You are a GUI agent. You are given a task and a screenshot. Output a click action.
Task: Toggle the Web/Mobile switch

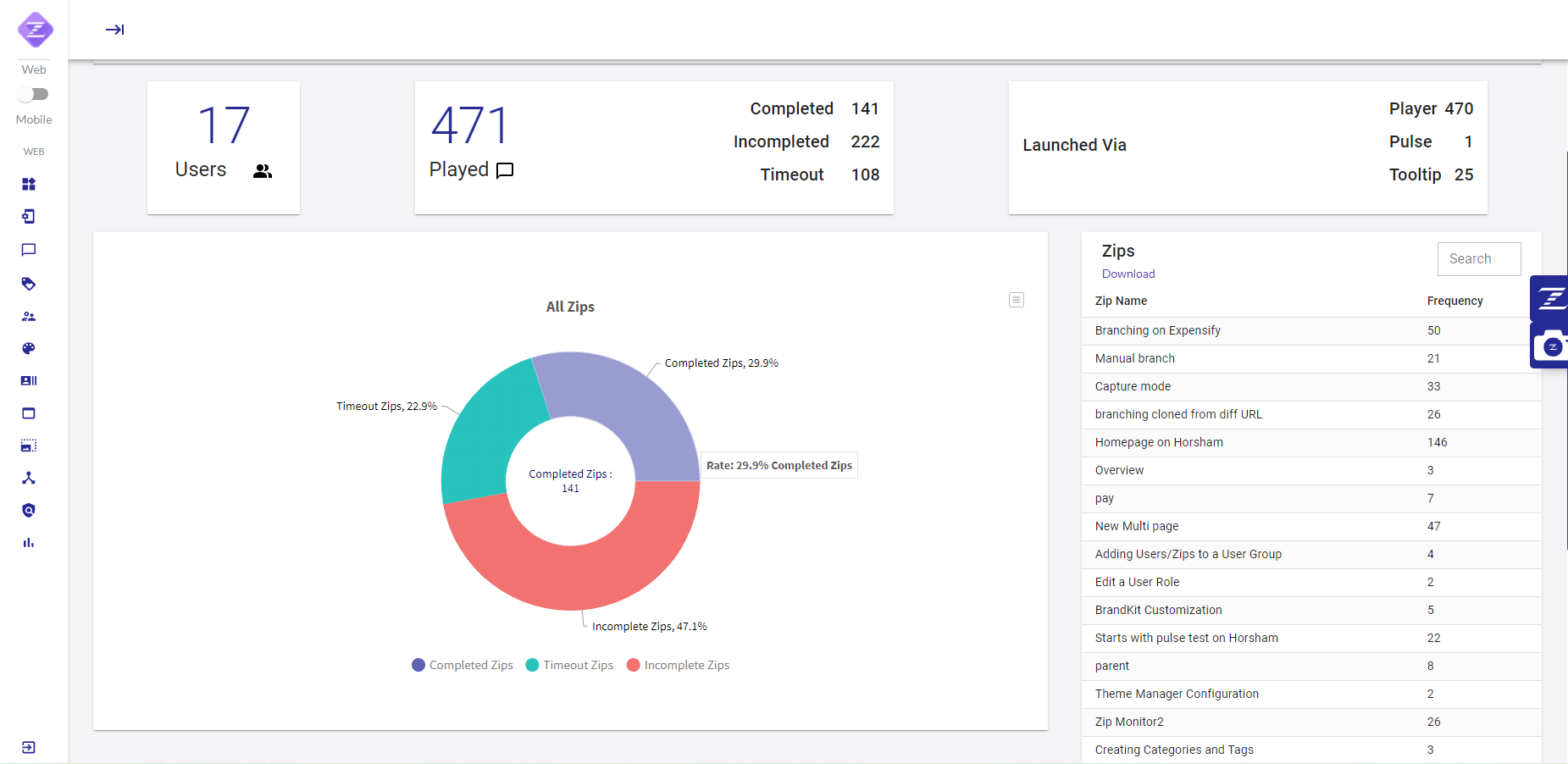tap(34, 94)
